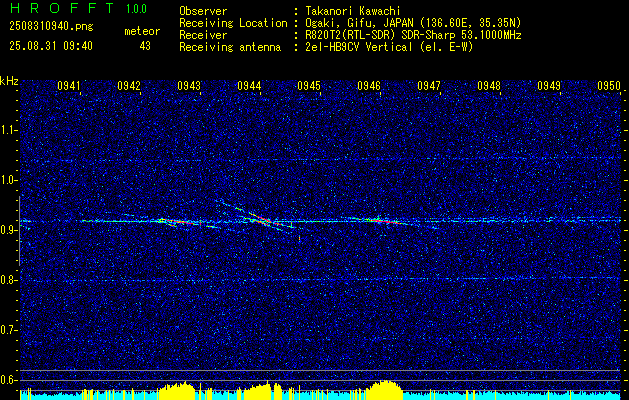Click the 'Observer' field label

click(203, 11)
